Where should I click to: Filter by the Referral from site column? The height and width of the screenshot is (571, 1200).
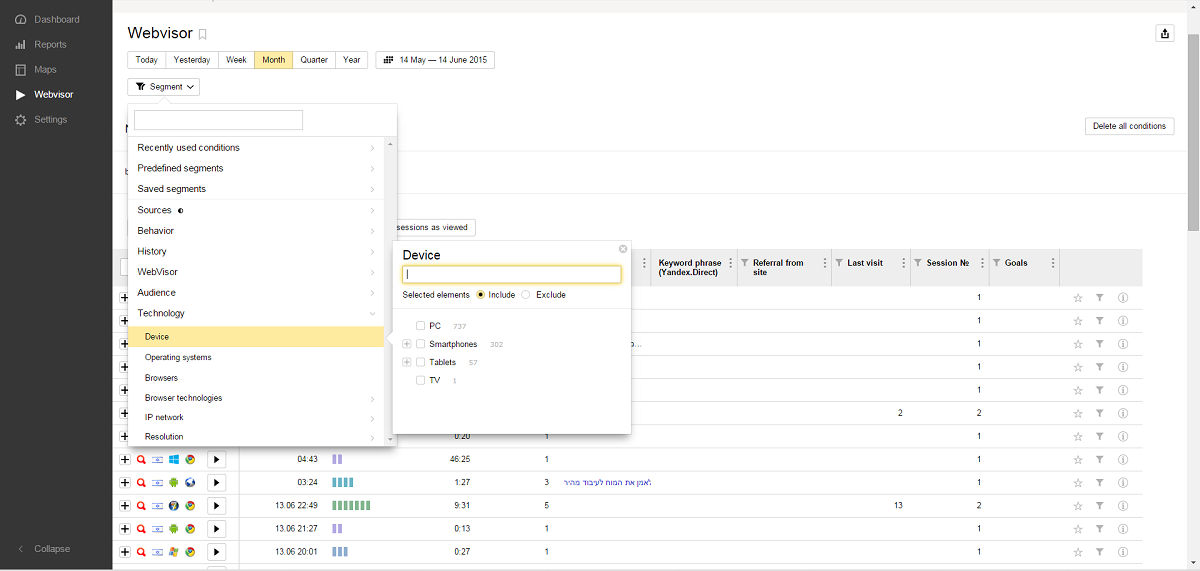point(744,263)
